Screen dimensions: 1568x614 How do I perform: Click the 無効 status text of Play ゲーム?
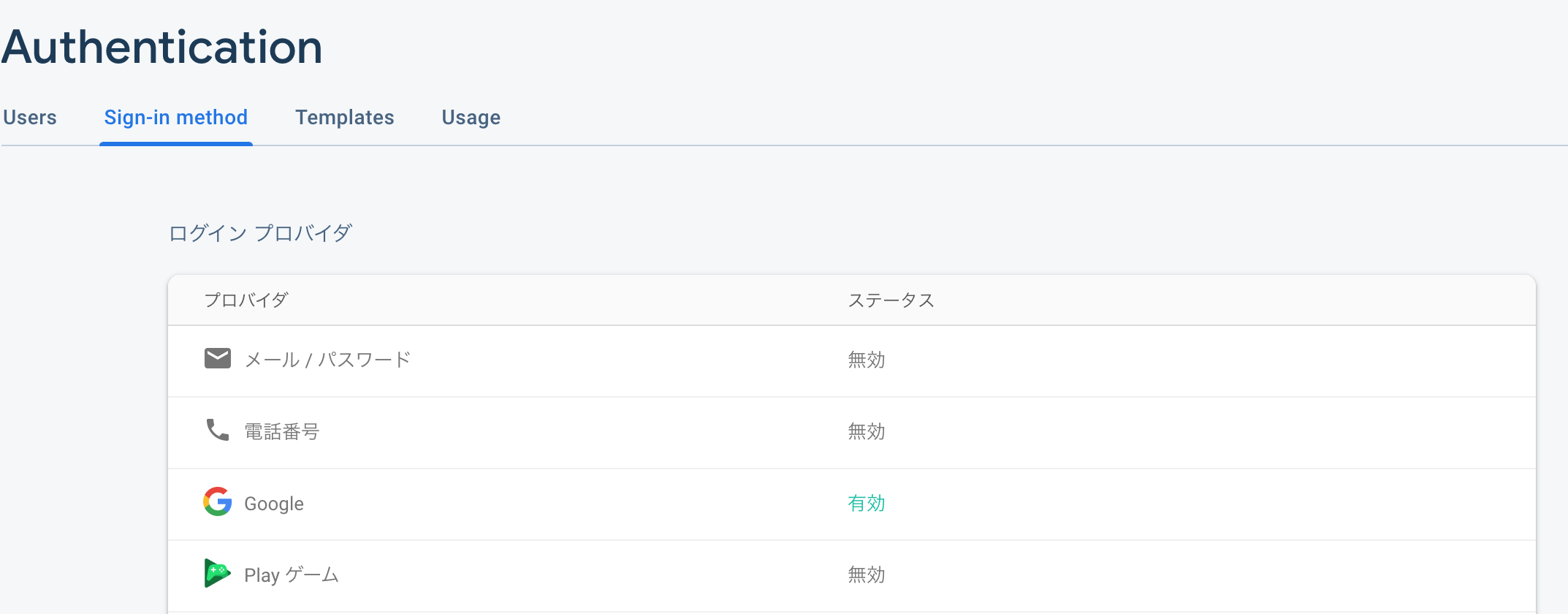[865, 575]
